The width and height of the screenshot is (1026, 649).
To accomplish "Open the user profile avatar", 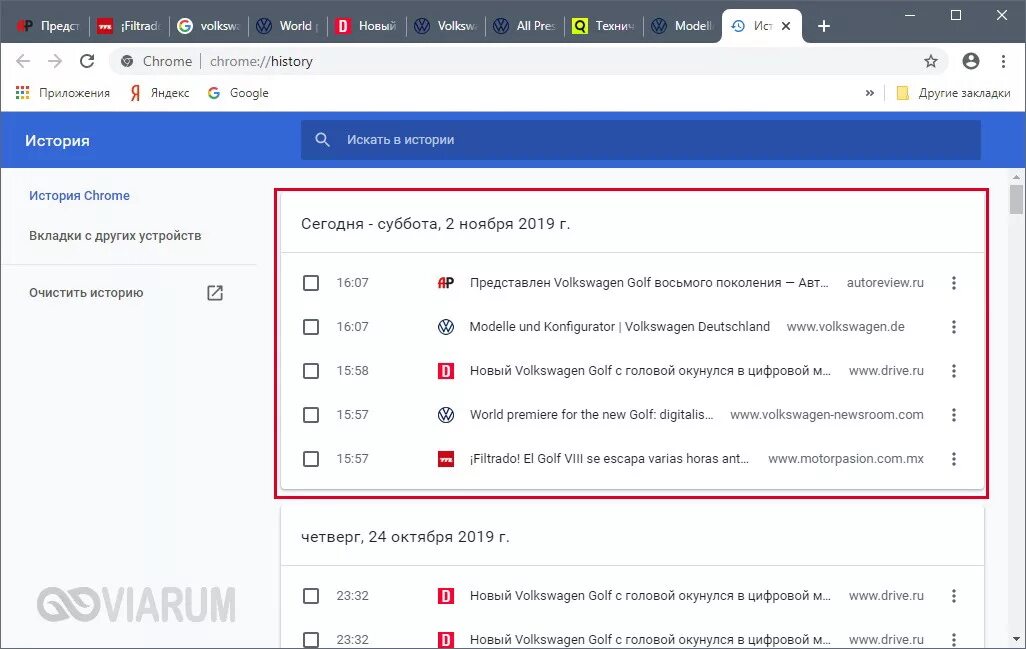I will [x=971, y=61].
